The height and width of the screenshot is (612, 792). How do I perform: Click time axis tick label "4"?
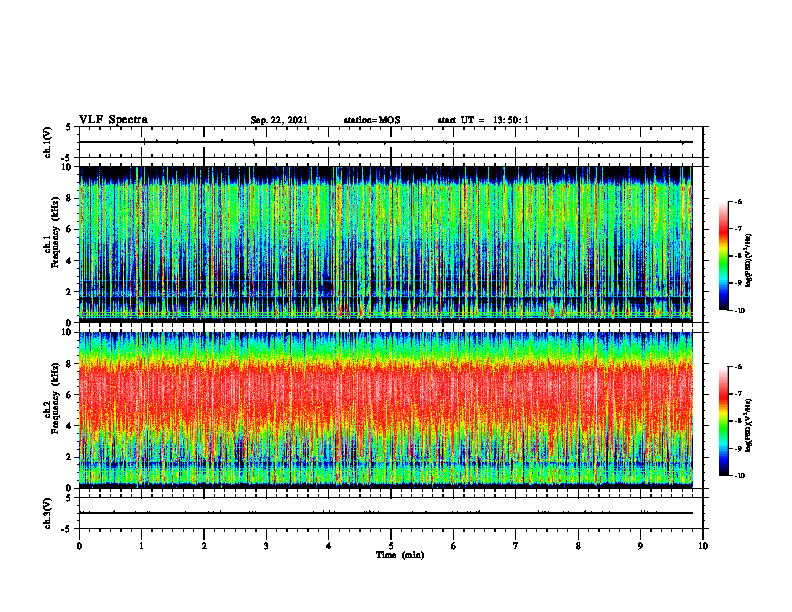pos(329,546)
